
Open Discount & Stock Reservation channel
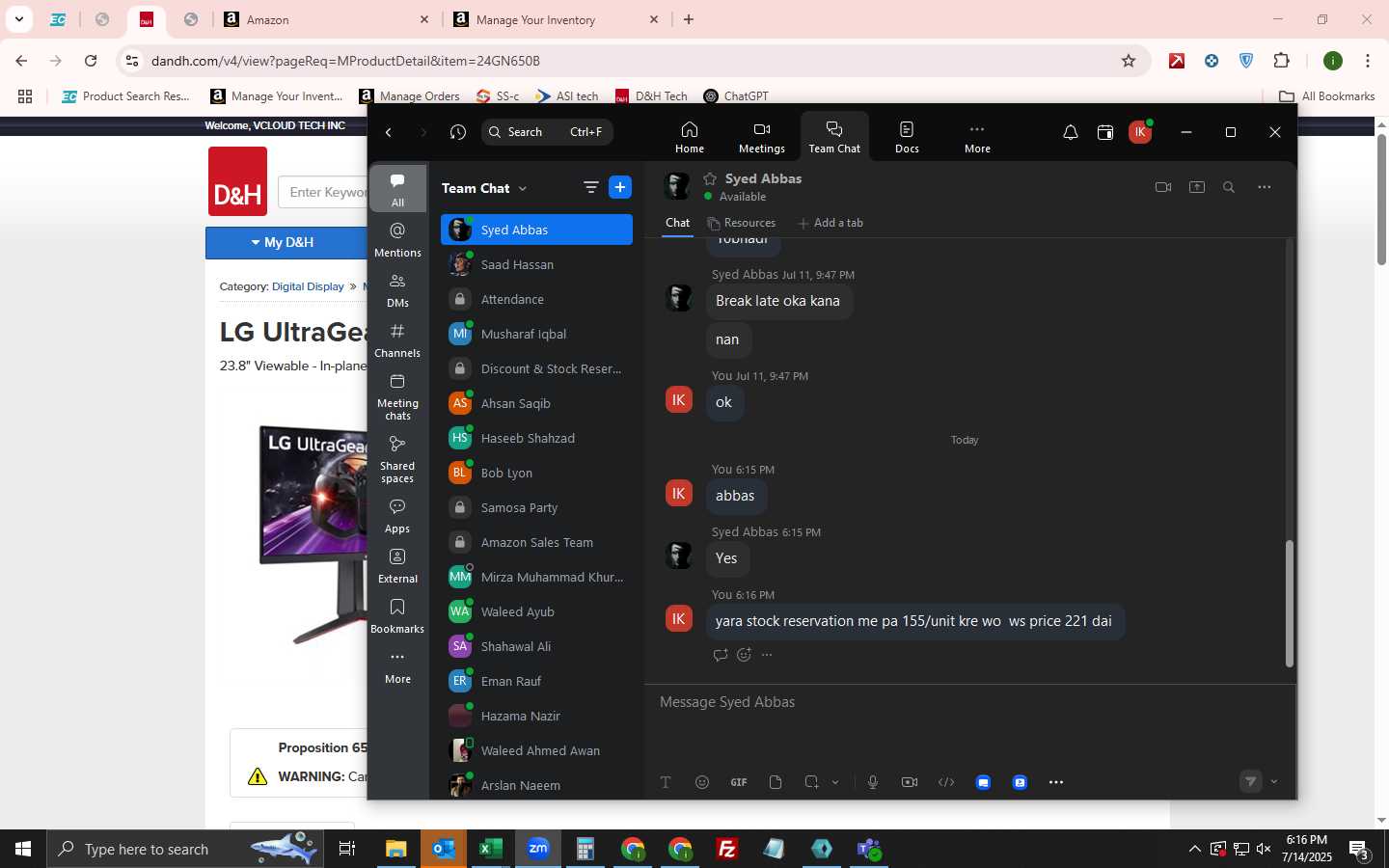click(536, 368)
